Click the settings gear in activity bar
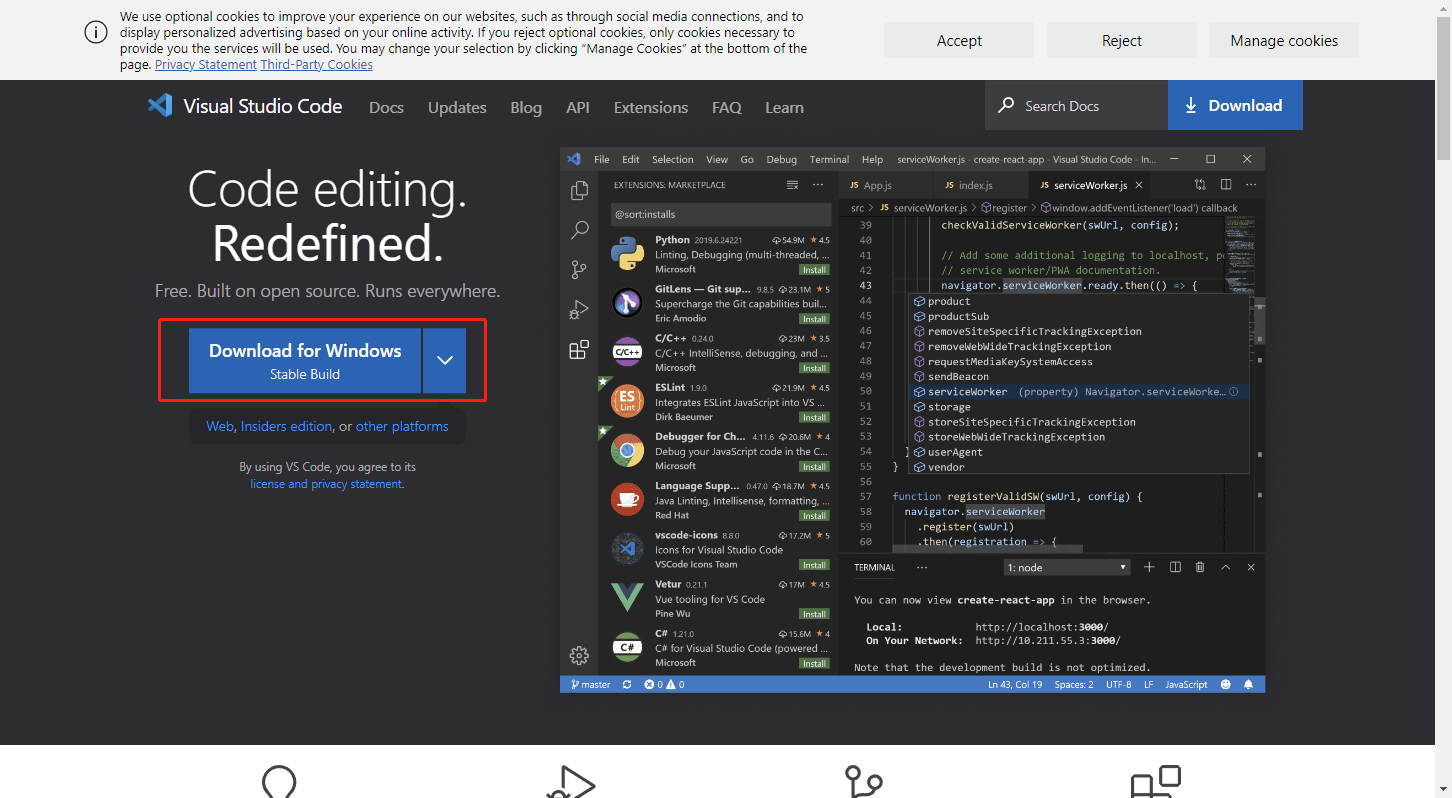The height and width of the screenshot is (798, 1452). [579, 655]
